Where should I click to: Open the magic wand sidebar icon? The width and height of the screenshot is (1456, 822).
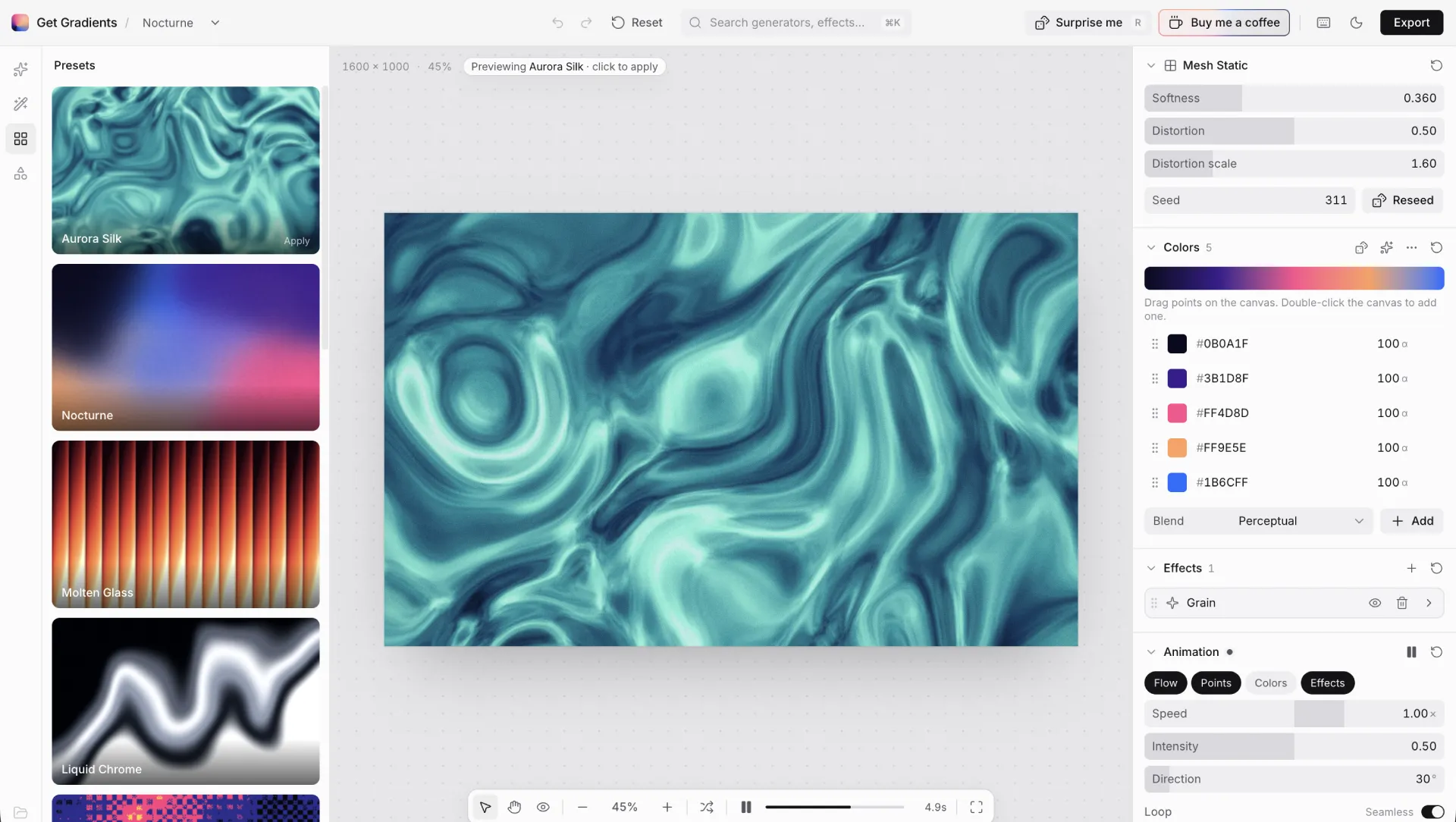tap(20, 104)
